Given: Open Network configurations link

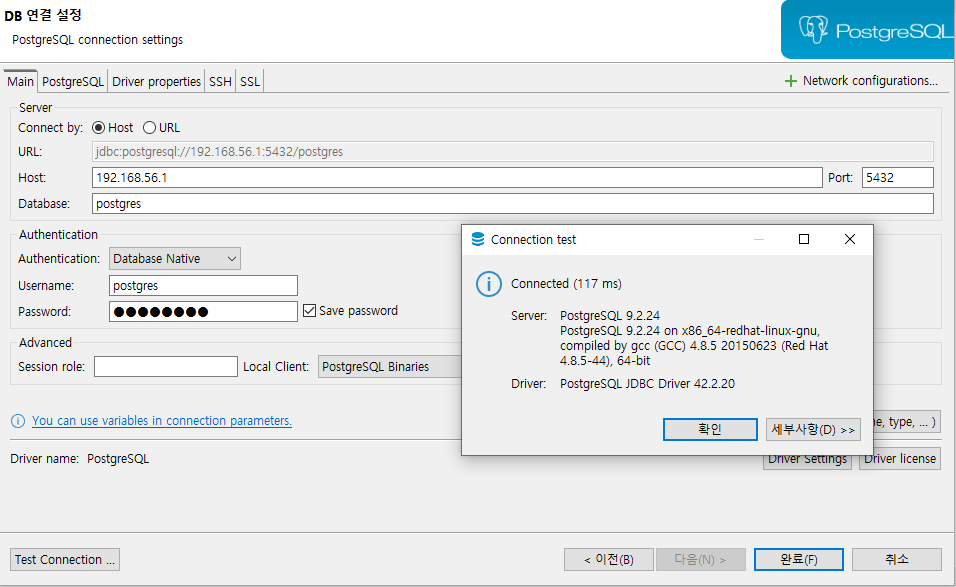Looking at the screenshot, I should pyautogui.click(x=870, y=80).
